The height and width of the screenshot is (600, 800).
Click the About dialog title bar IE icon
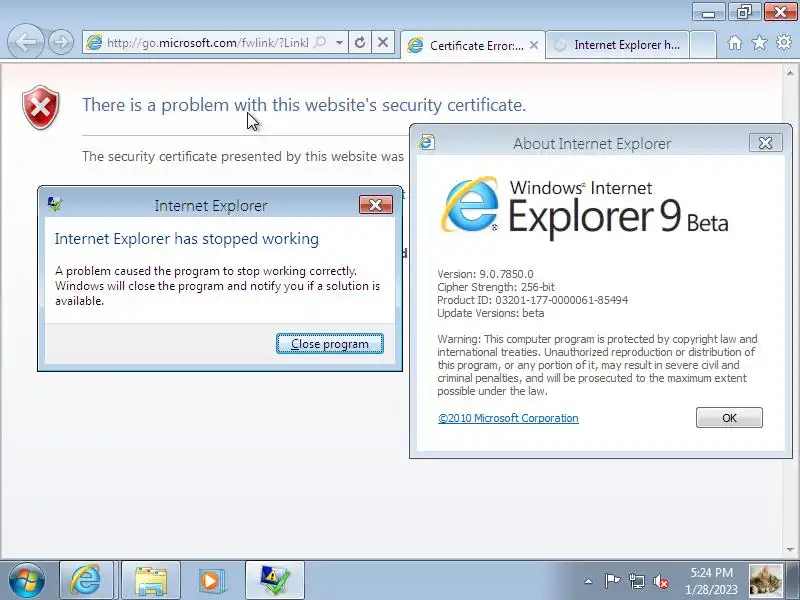(x=427, y=142)
